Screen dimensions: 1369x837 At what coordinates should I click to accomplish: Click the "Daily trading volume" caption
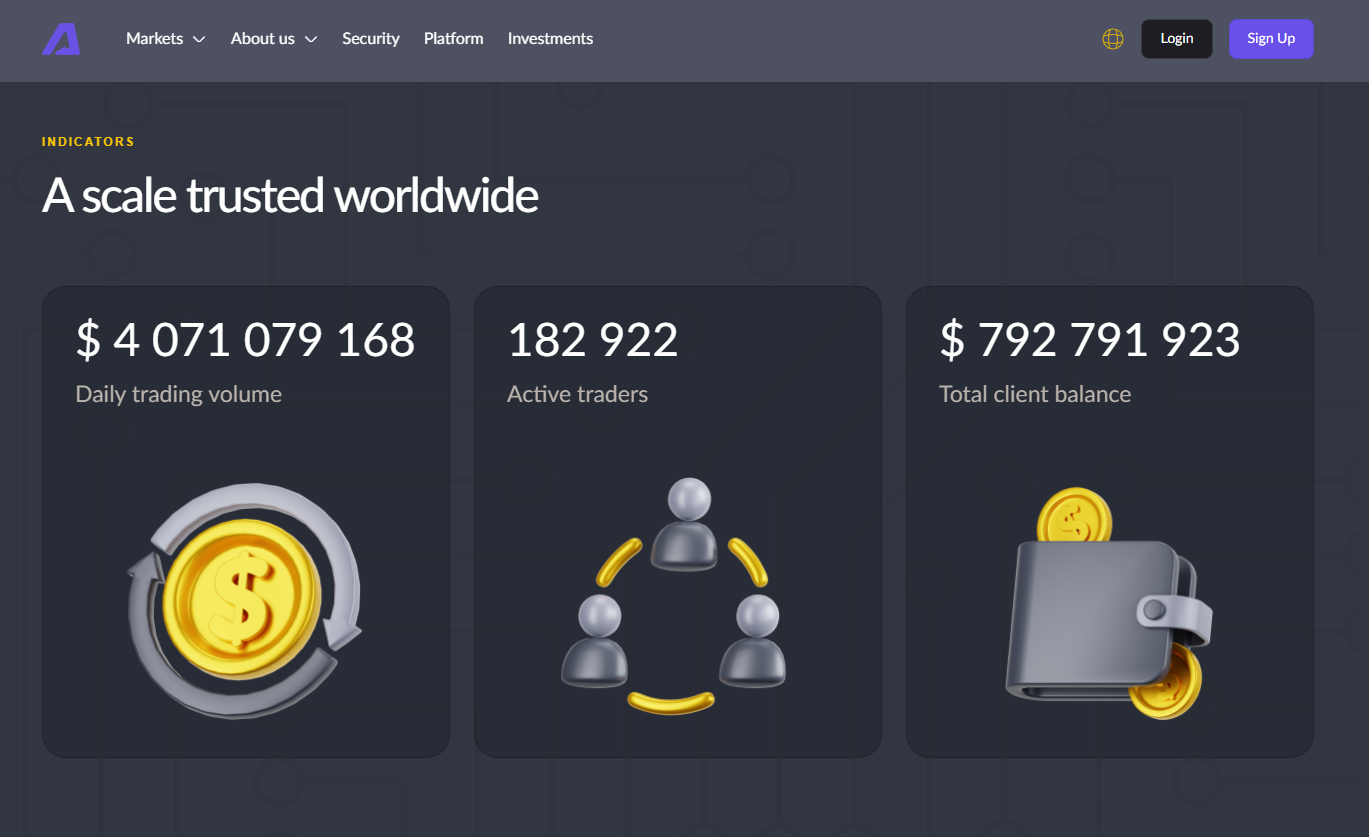[x=178, y=394]
